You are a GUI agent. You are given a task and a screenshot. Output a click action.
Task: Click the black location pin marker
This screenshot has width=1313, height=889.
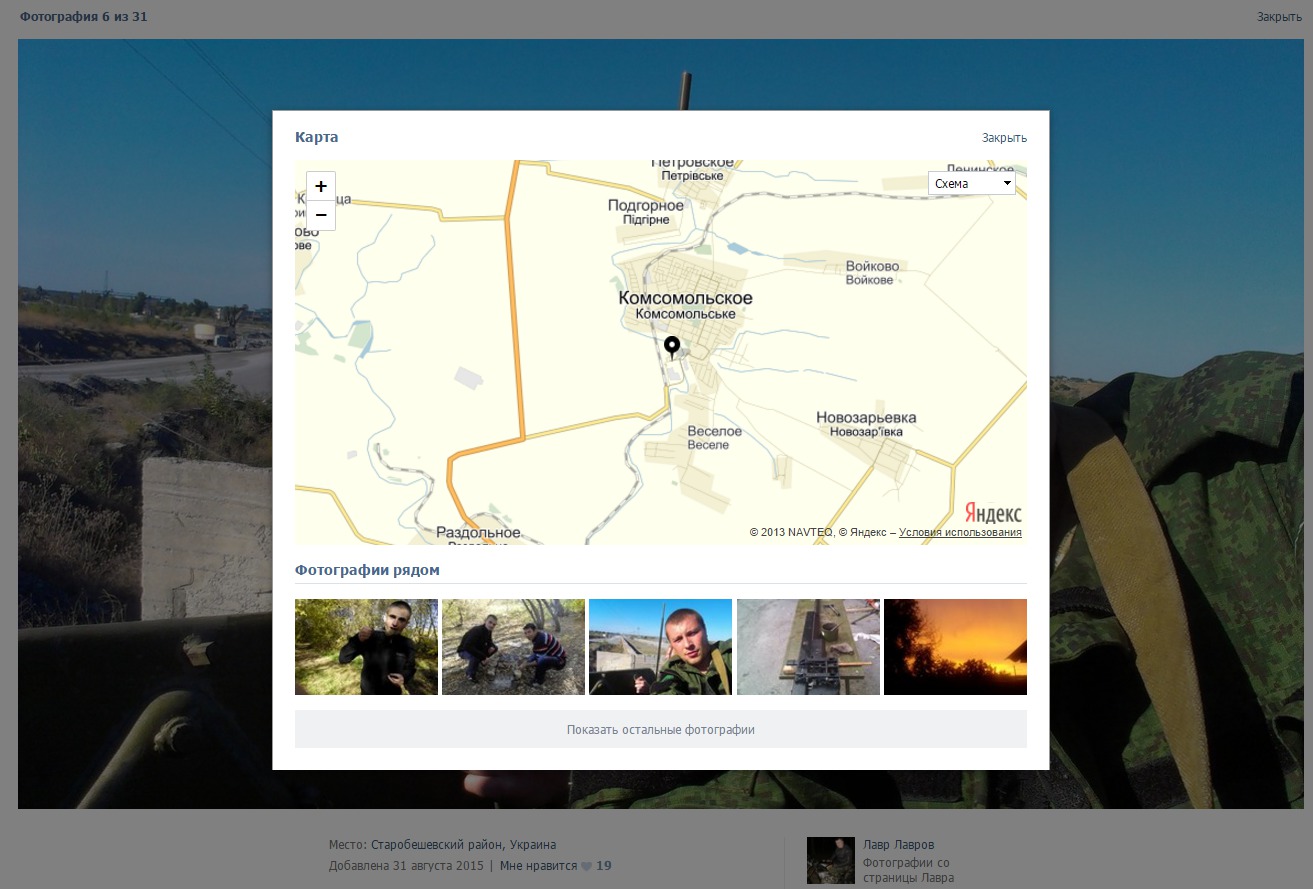pyautogui.click(x=672, y=347)
